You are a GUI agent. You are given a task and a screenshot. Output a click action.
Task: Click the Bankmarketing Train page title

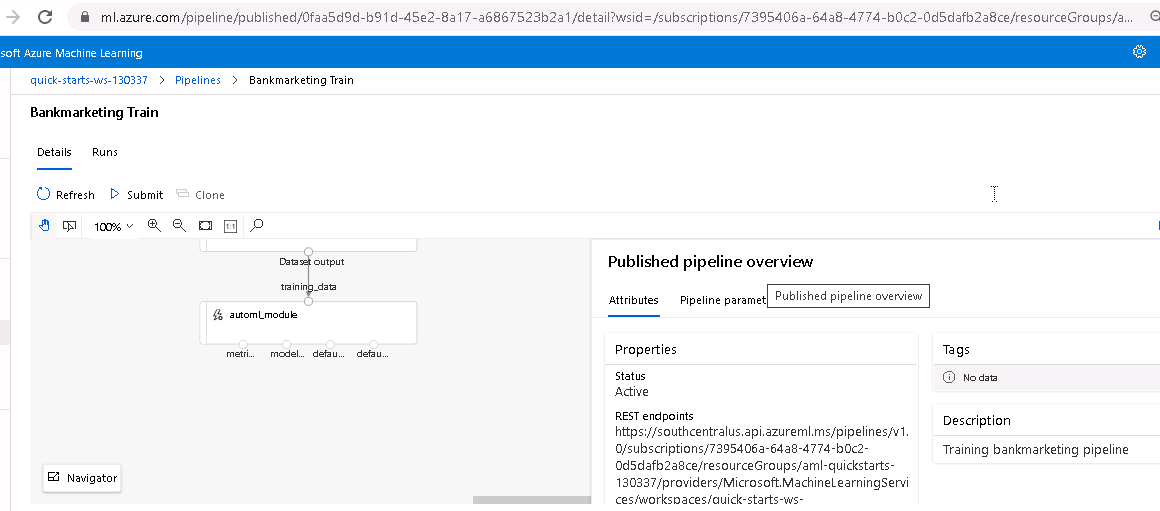point(94,112)
